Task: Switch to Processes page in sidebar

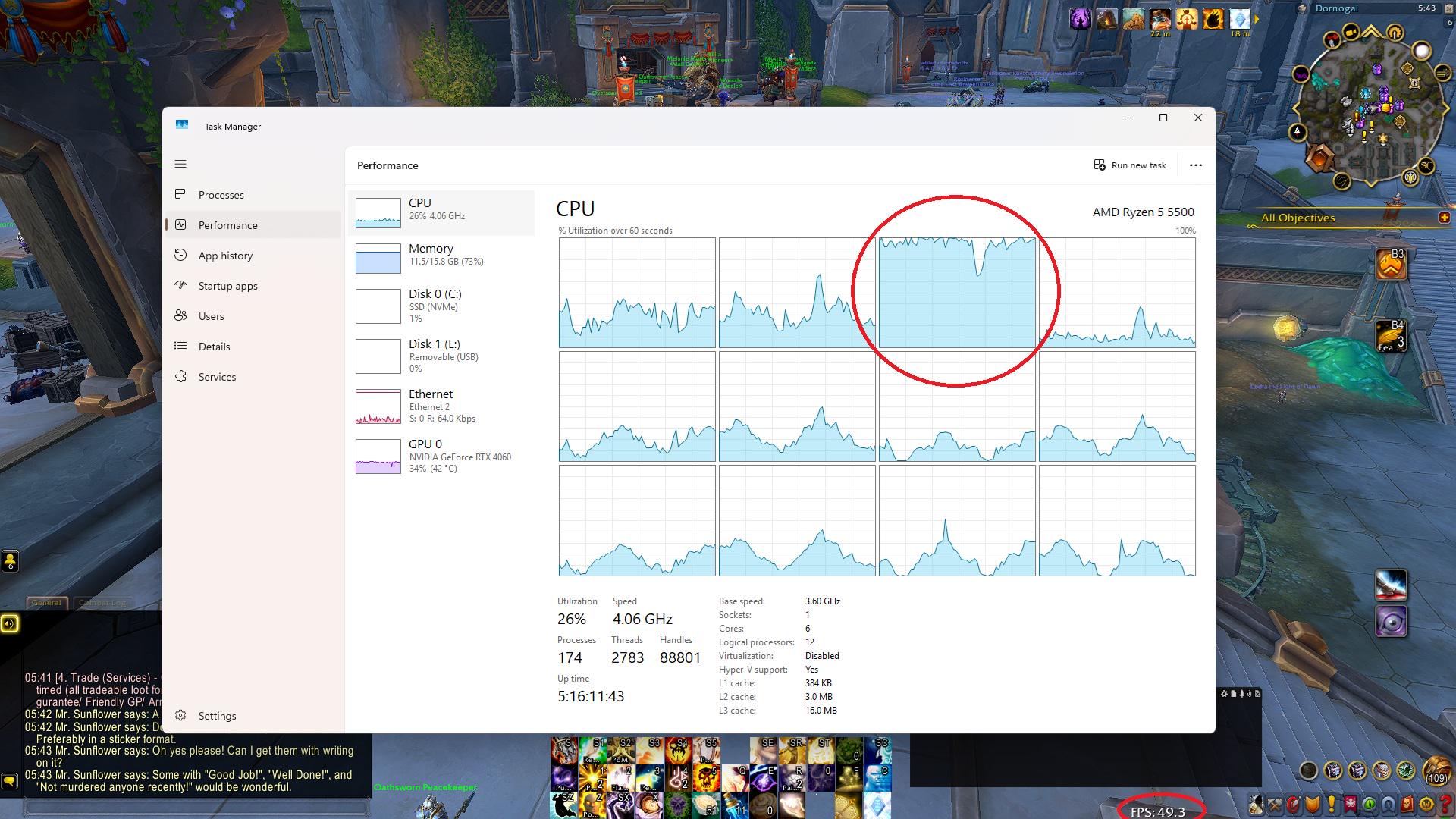Action: 221,195
